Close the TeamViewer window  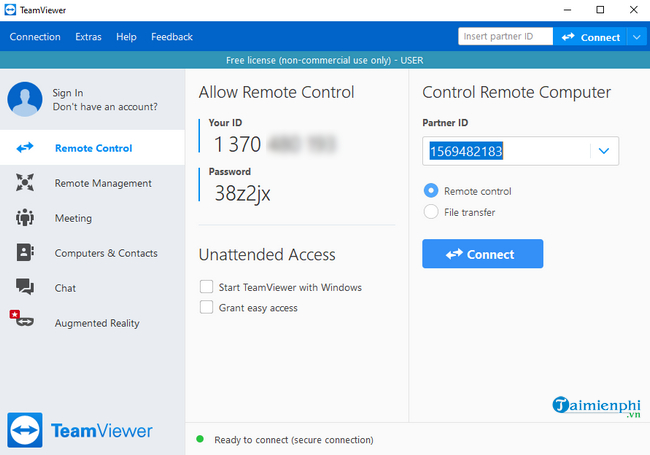pyautogui.click(x=633, y=10)
